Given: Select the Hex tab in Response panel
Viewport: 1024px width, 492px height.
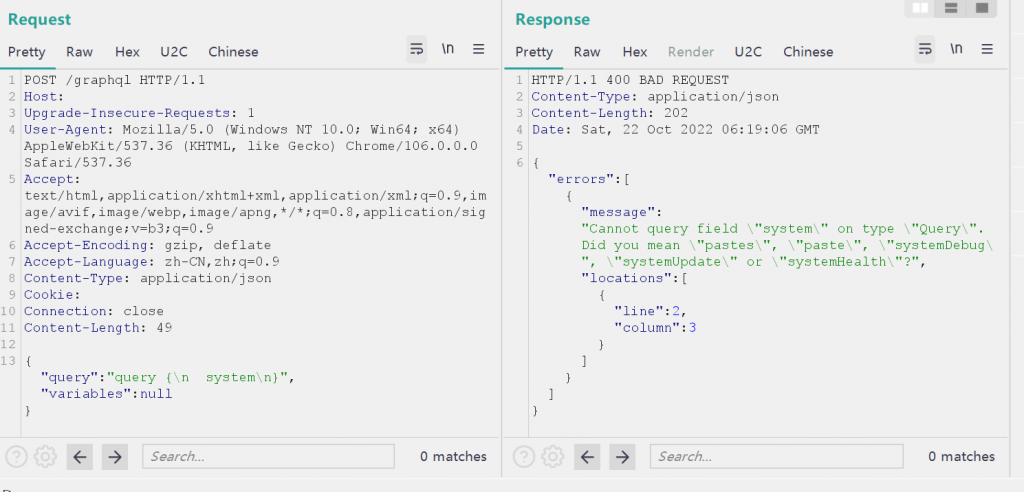Looking at the screenshot, I should pos(635,52).
